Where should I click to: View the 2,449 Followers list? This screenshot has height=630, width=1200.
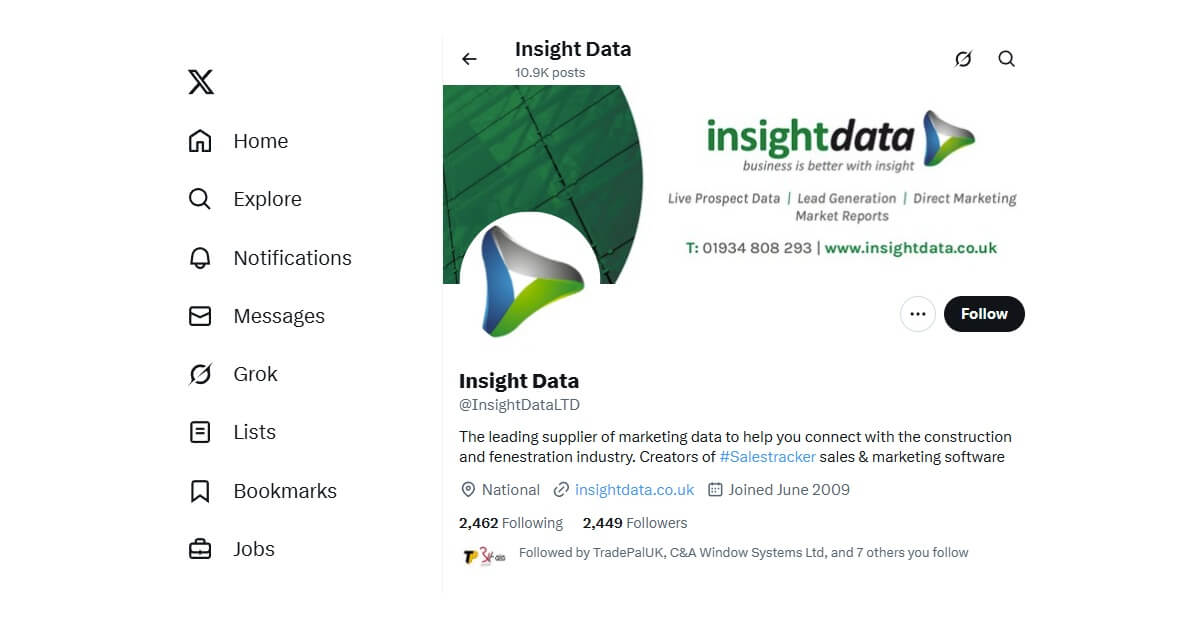pyautogui.click(x=635, y=523)
